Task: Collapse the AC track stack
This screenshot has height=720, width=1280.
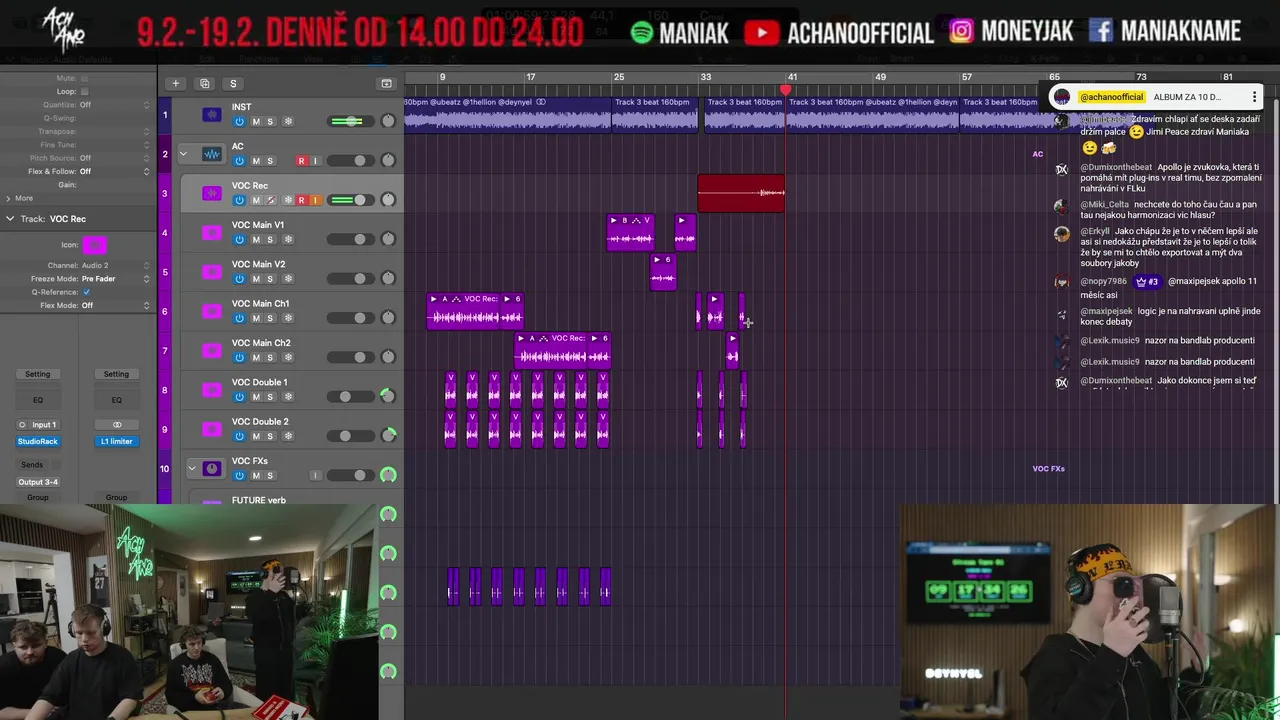Action: tap(183, 154)
